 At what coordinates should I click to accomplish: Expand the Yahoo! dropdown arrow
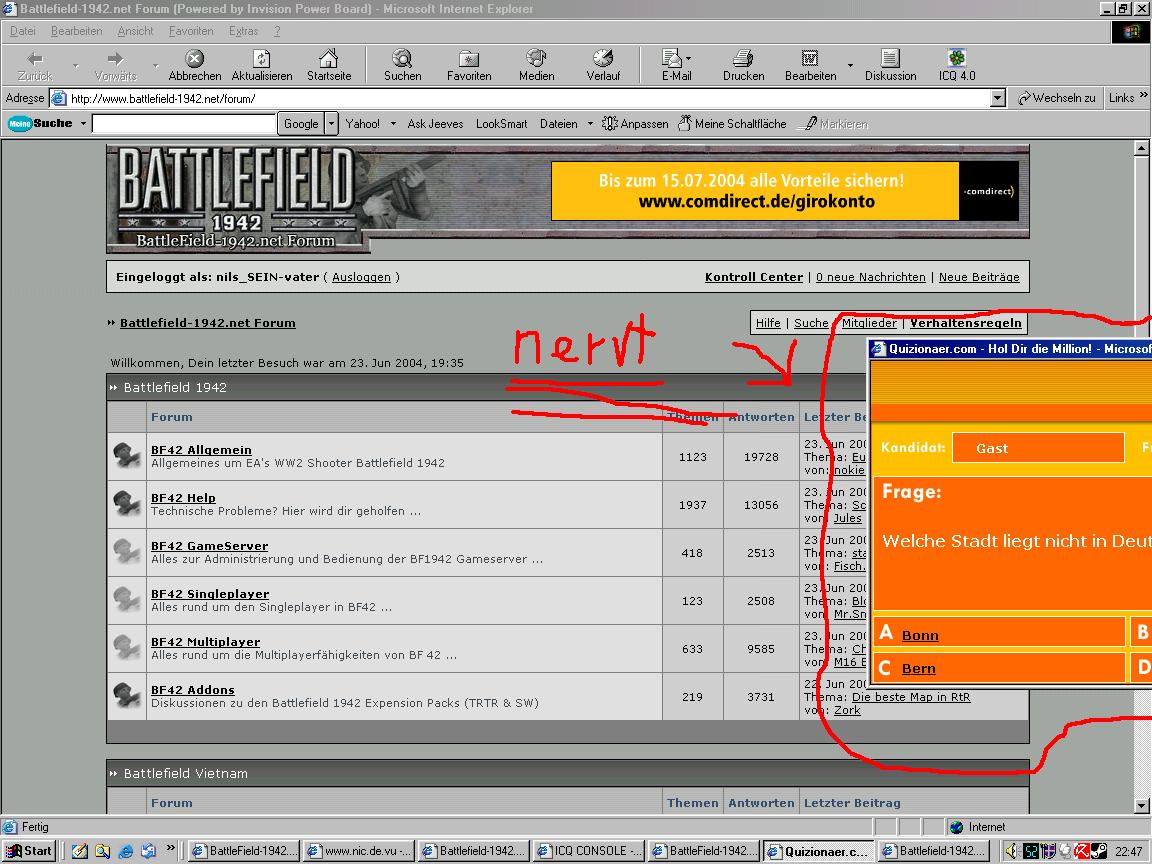(x=393, y=123)
